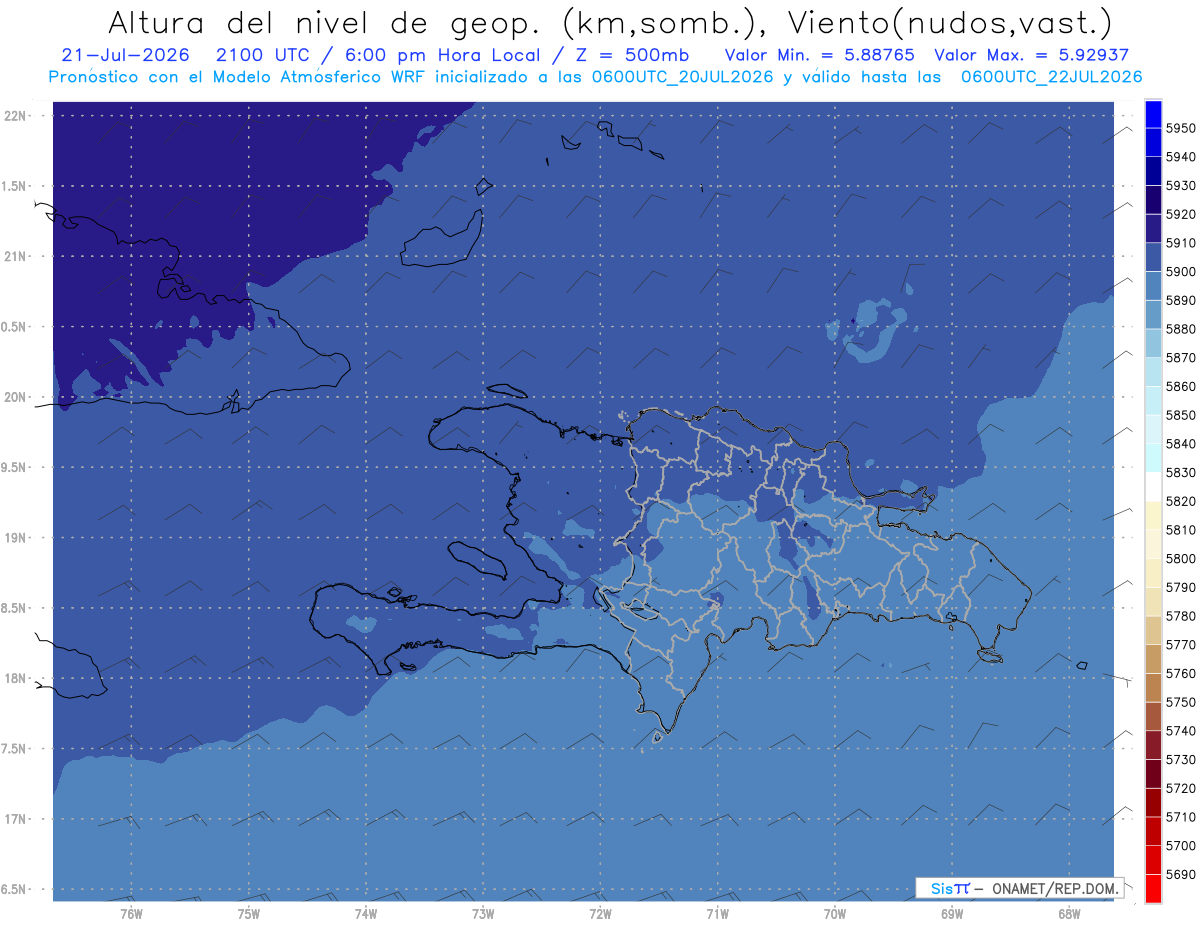Select the valid-until time '0600UTC_22JUL2026'
The height and width of the screenshot is (927, 1200).
coord(1051,77)
